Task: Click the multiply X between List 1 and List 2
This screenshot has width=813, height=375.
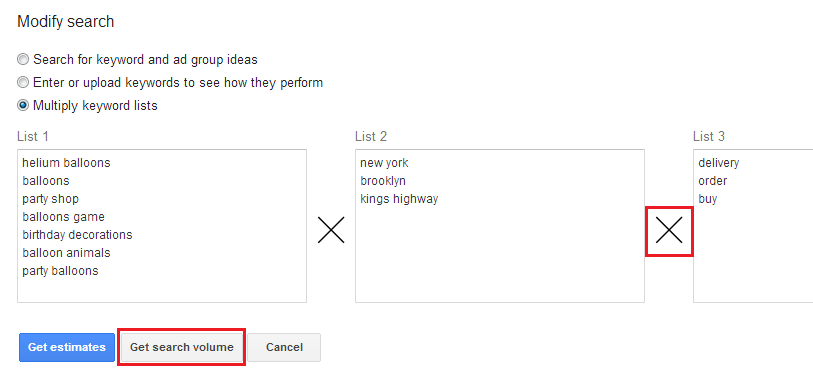Action: click(x=331, y=230)
